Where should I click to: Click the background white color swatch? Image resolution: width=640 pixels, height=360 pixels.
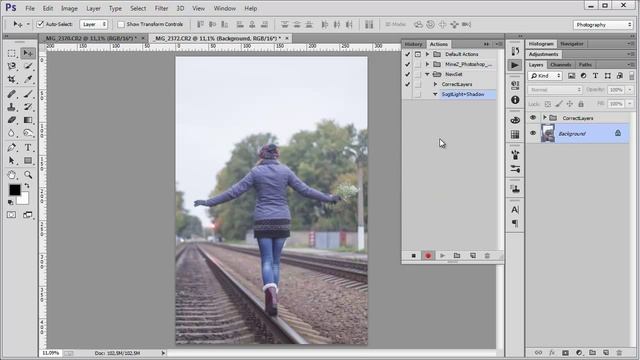coord(24,200)
